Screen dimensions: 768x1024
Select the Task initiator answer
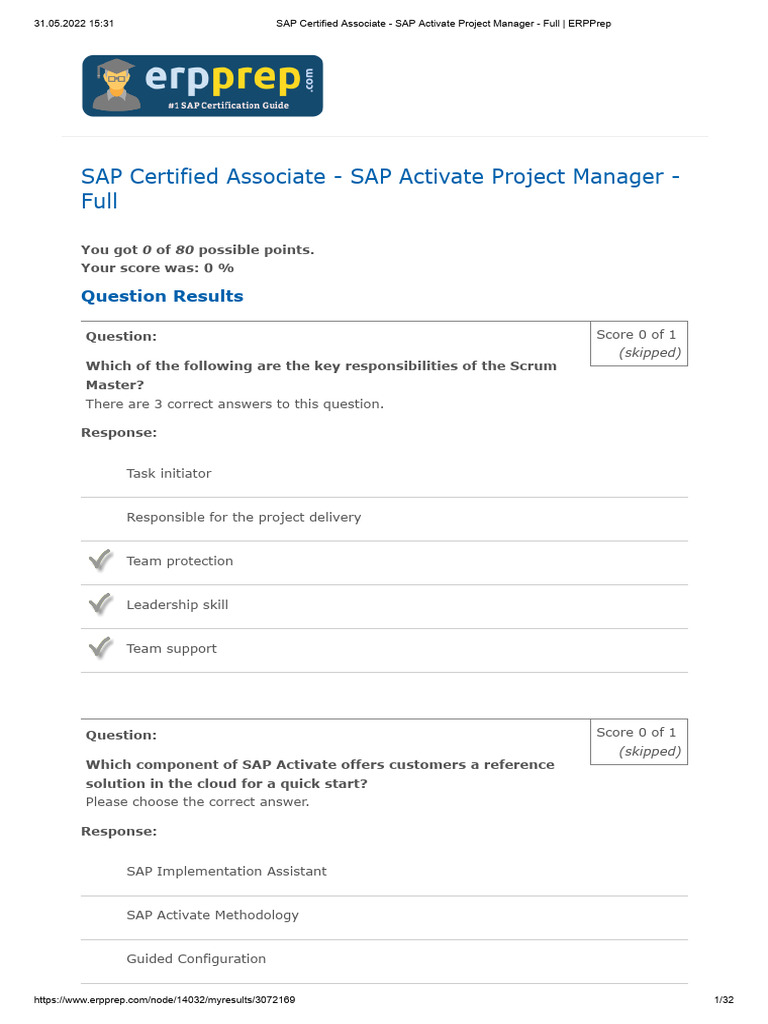click(x=169, y=474)
